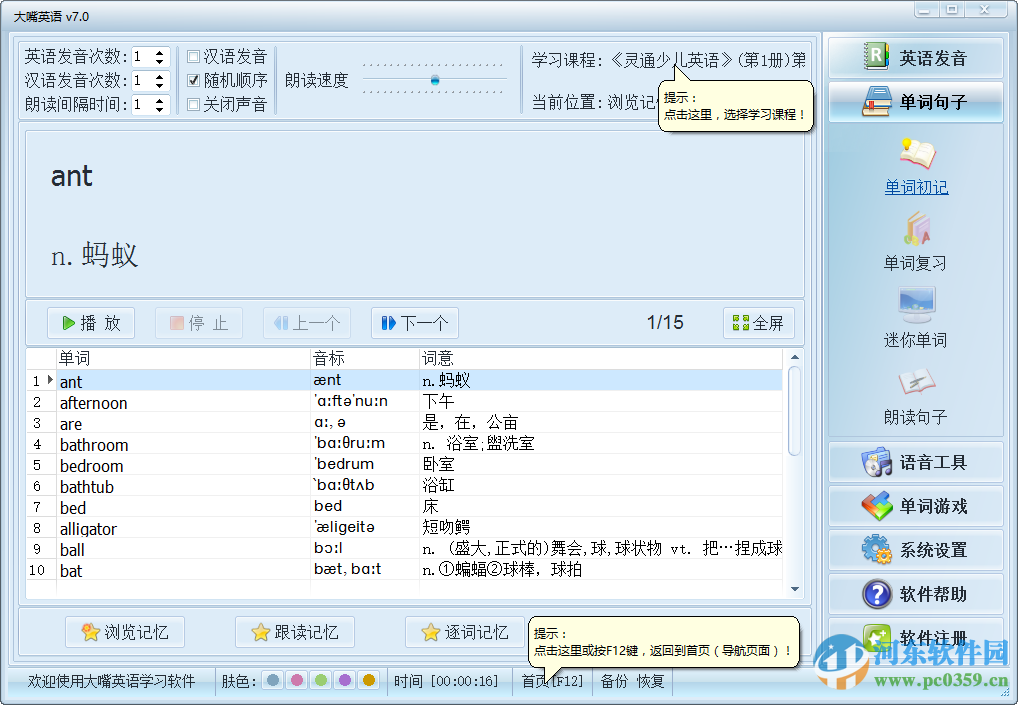Launch 迷你单词 (mini words) mode

point(915,339)
